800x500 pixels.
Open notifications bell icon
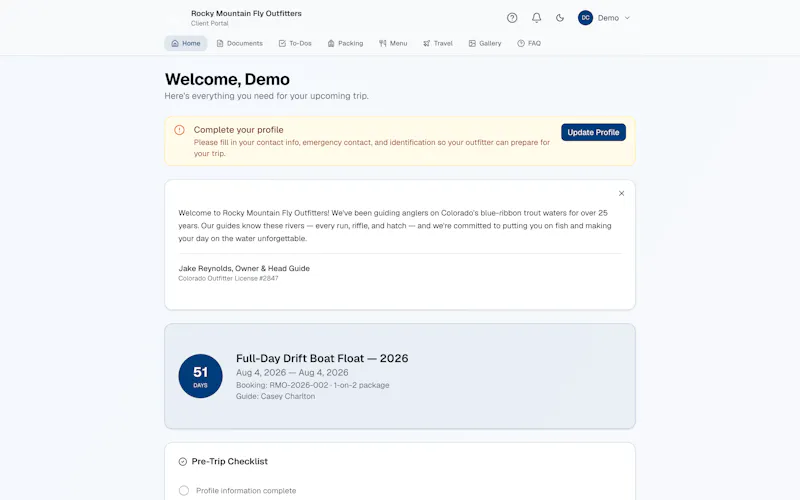click(x=536, y=18)
